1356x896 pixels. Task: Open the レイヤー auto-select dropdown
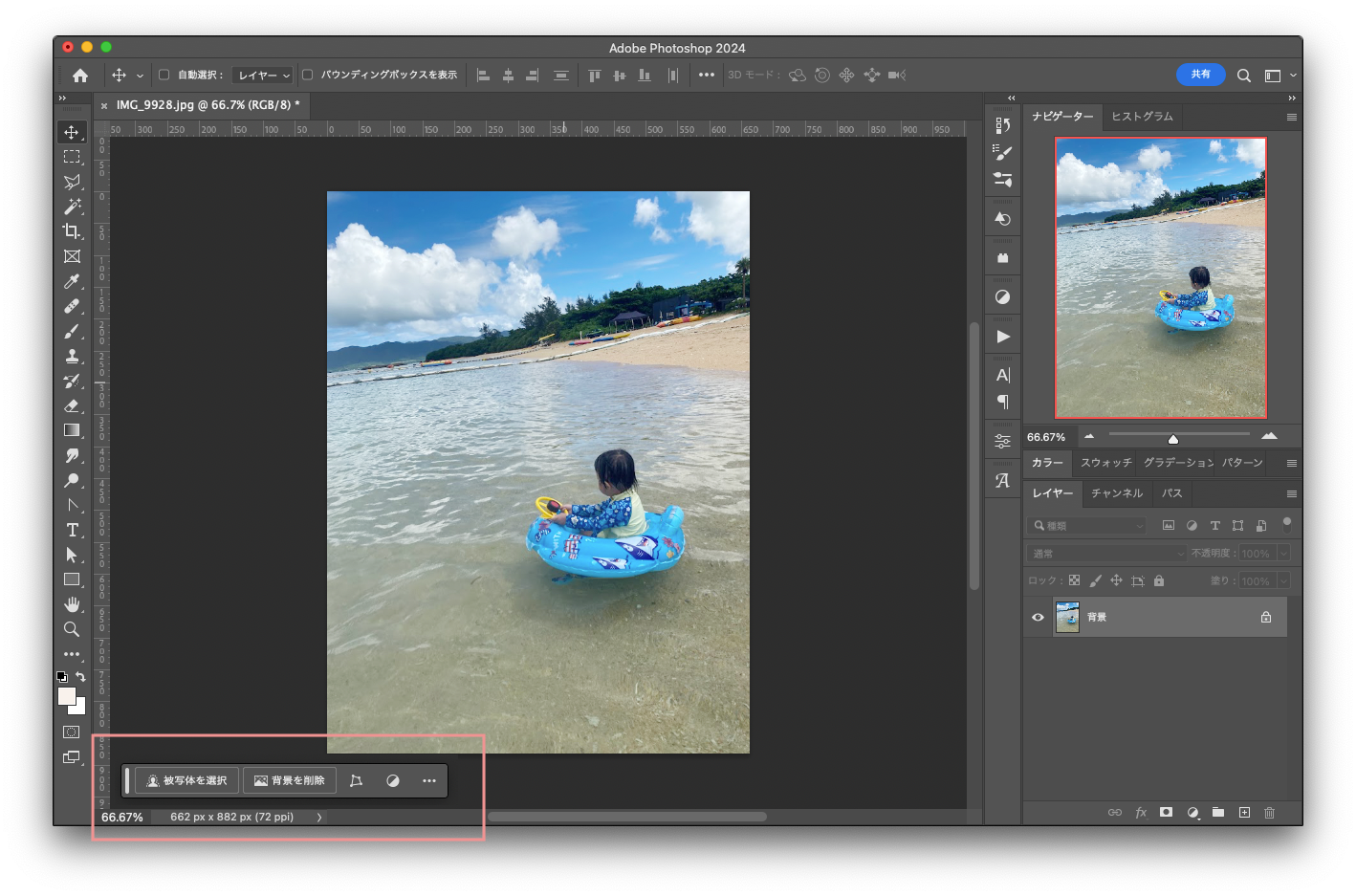264,76
